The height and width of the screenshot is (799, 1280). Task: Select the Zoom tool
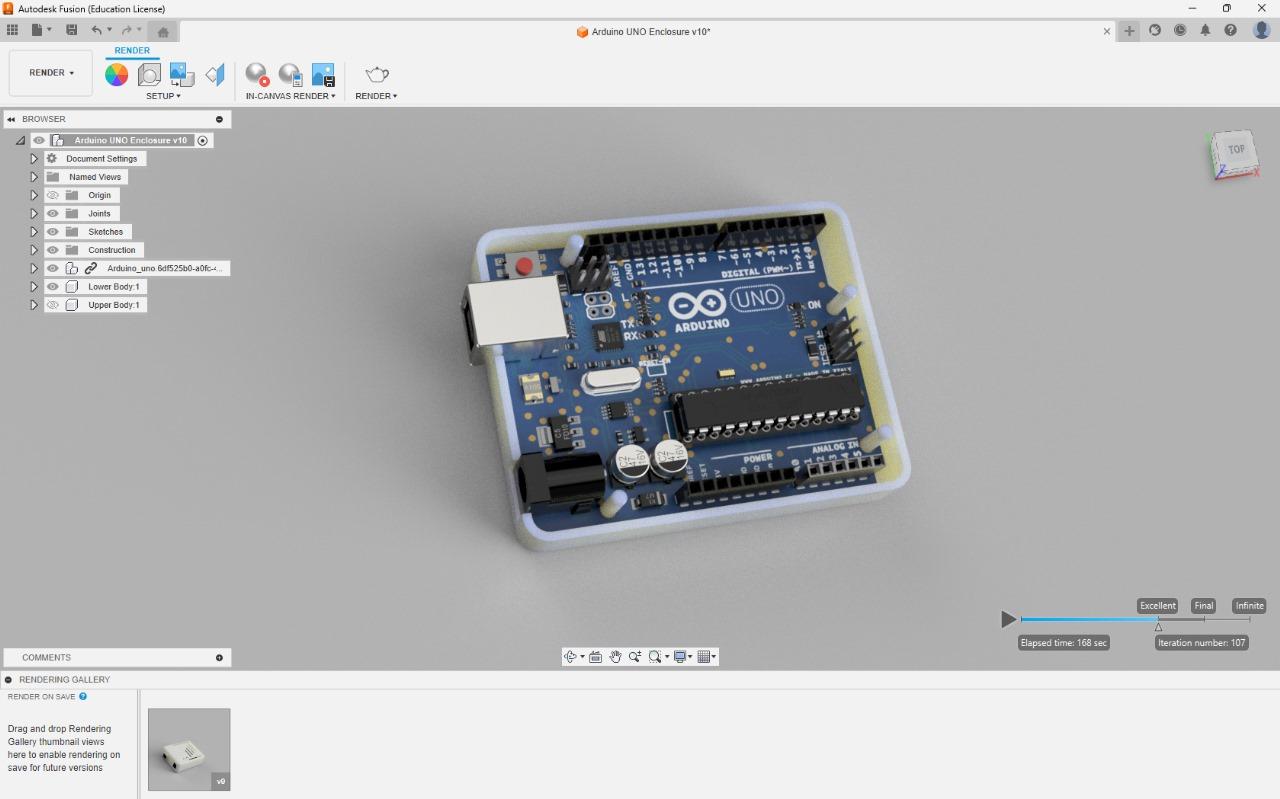tap(635, 657)
